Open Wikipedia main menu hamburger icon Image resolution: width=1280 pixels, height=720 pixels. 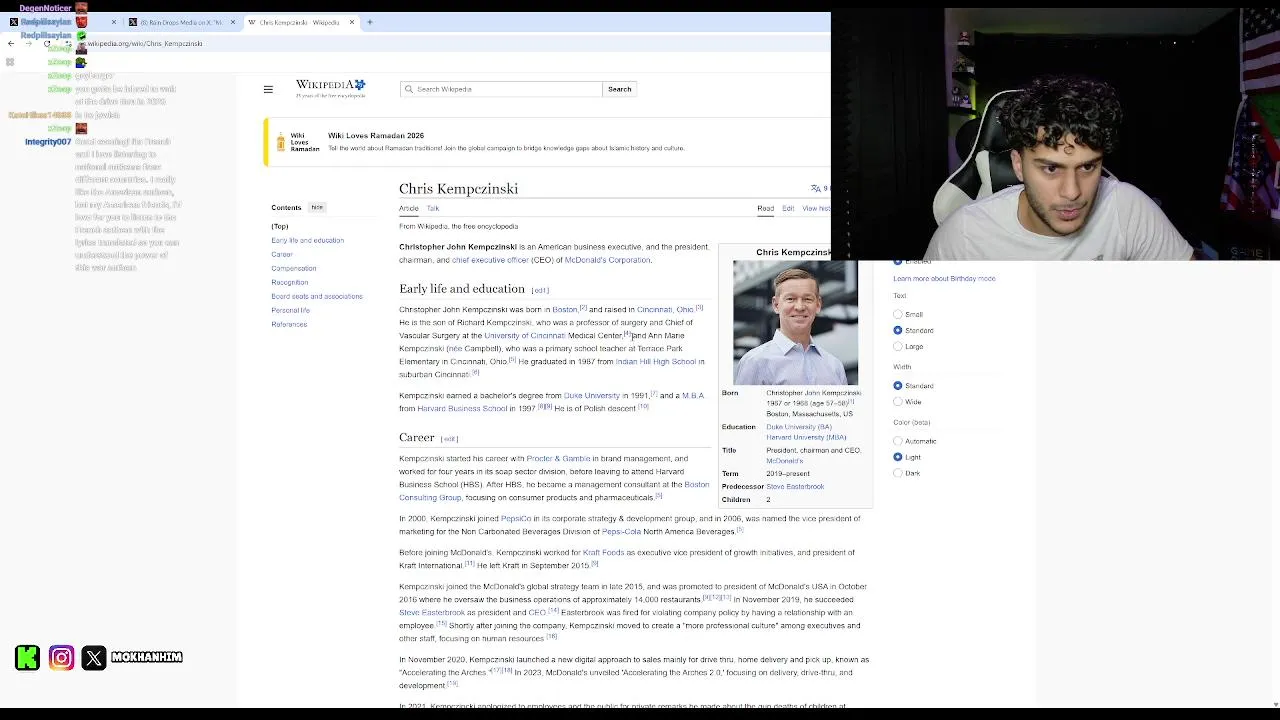click(268, 90)
